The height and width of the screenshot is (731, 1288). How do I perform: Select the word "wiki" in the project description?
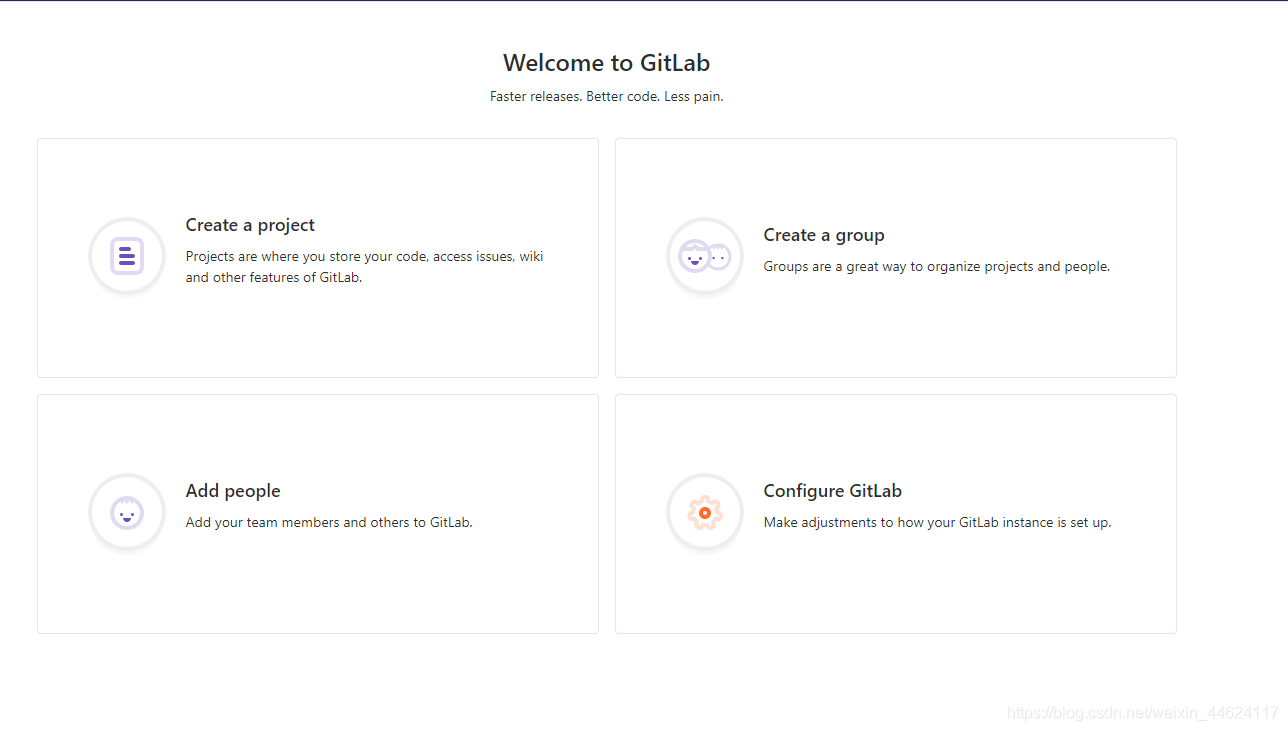point(532,256)
